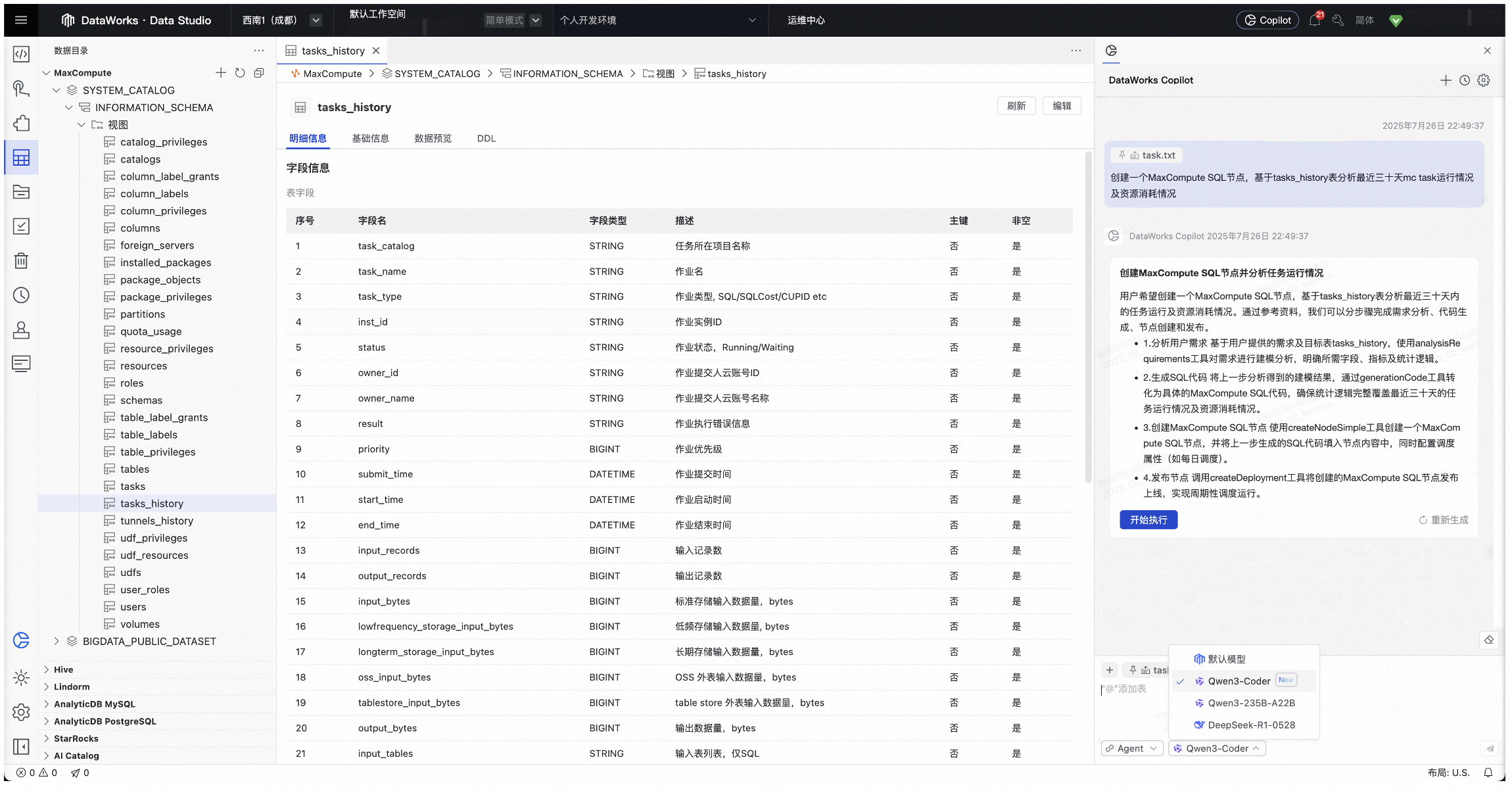Switch to the DDL tab

tap(486, 138)
